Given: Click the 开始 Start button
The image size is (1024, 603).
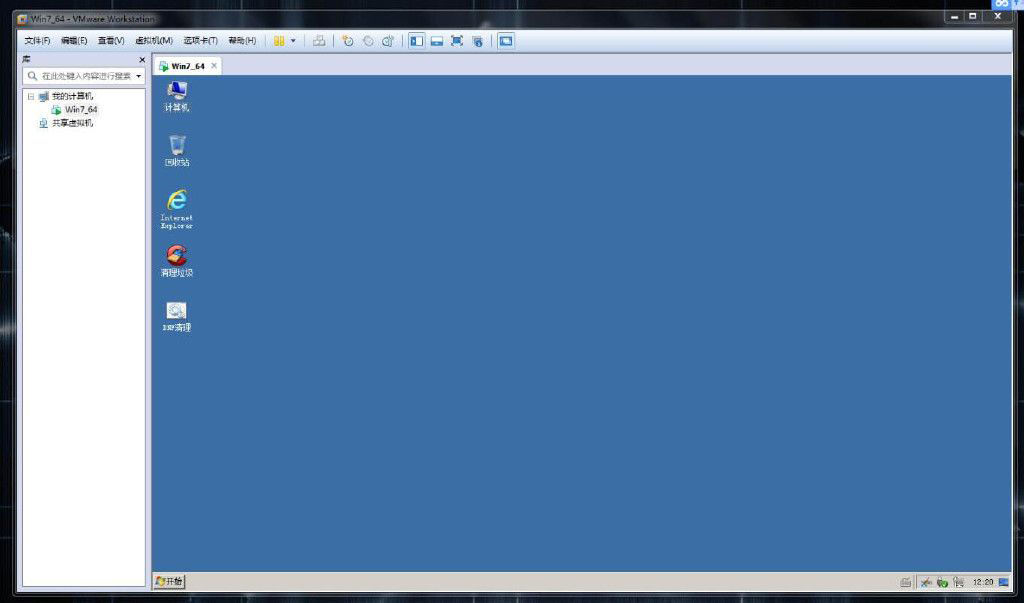Looking at the screenshot, I should [x=170, y=581].
